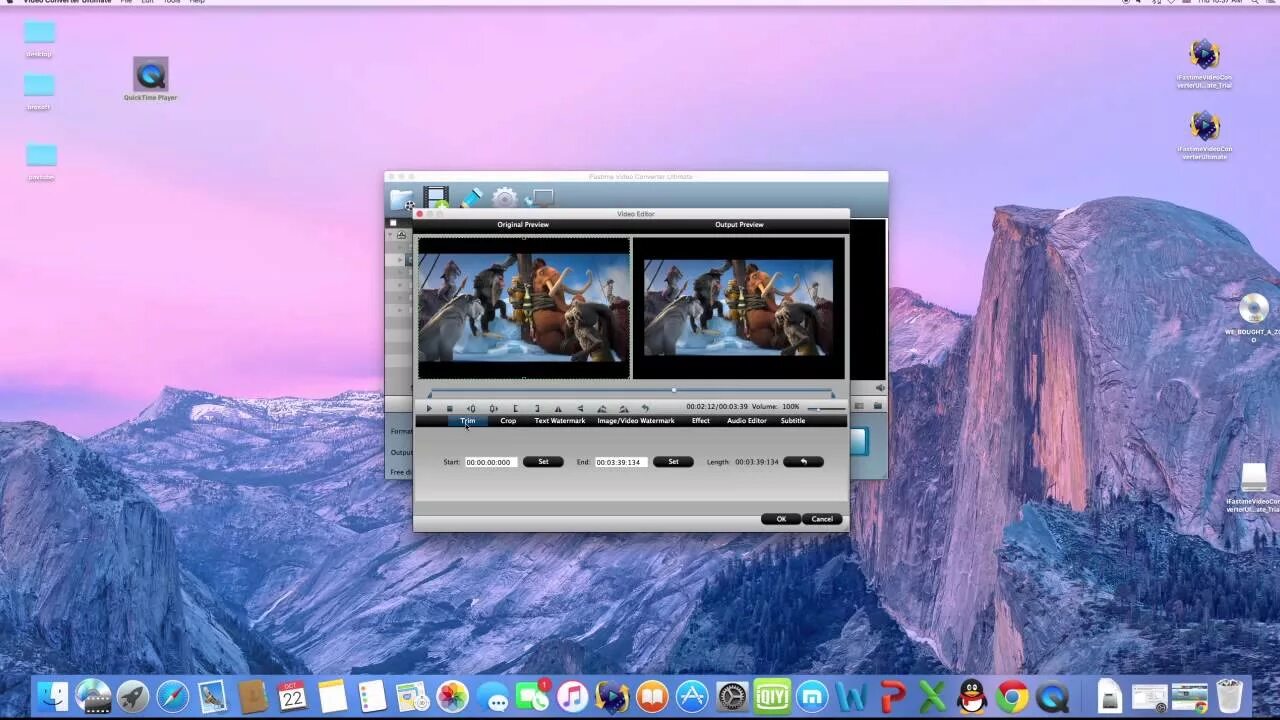Step to the previous frame

pos(471,408)
